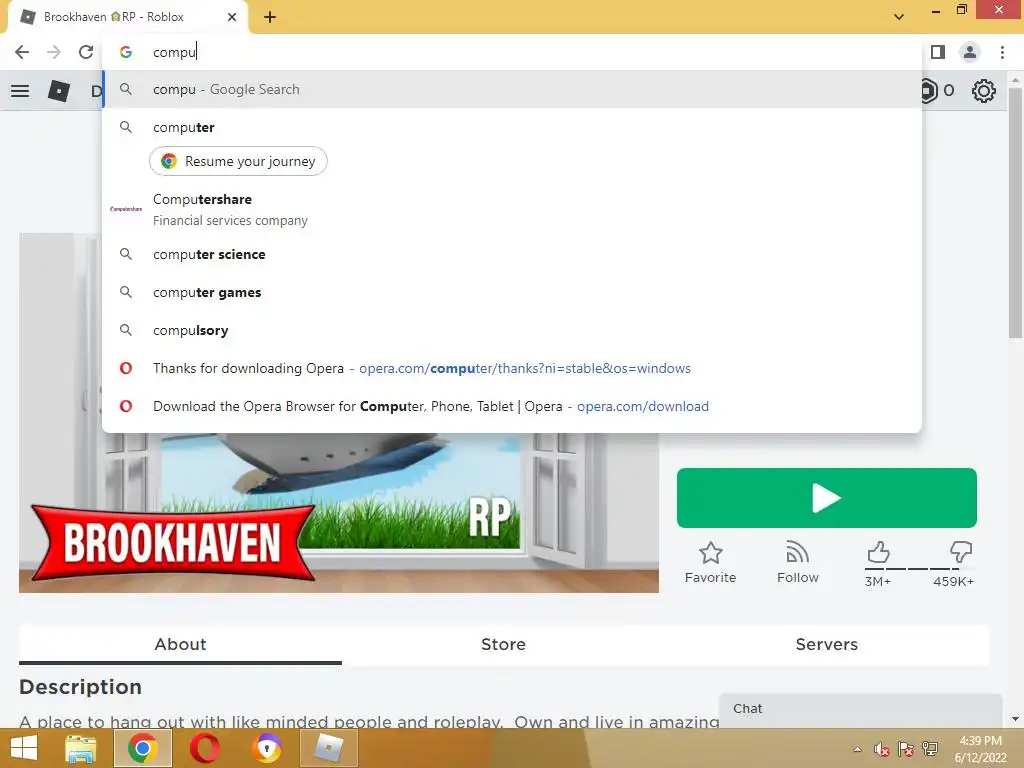This screenshot has width=1024, height=768.
Task: Open the Roblox hamburger navigation menu
Action: (x=20, y=91)
